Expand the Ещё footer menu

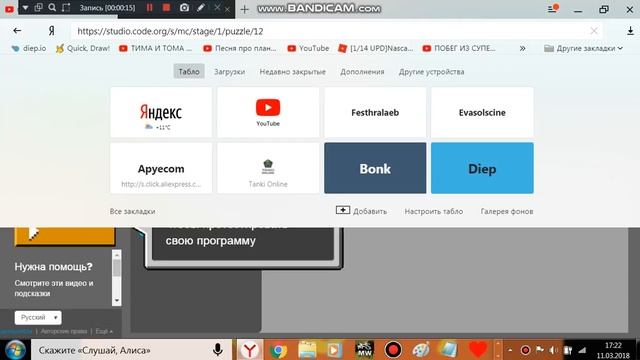pyautogui.click(x=104, y=331)
